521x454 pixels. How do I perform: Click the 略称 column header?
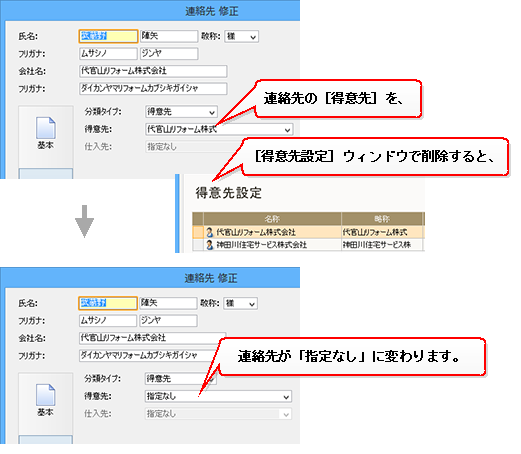(x=382, y=219)
